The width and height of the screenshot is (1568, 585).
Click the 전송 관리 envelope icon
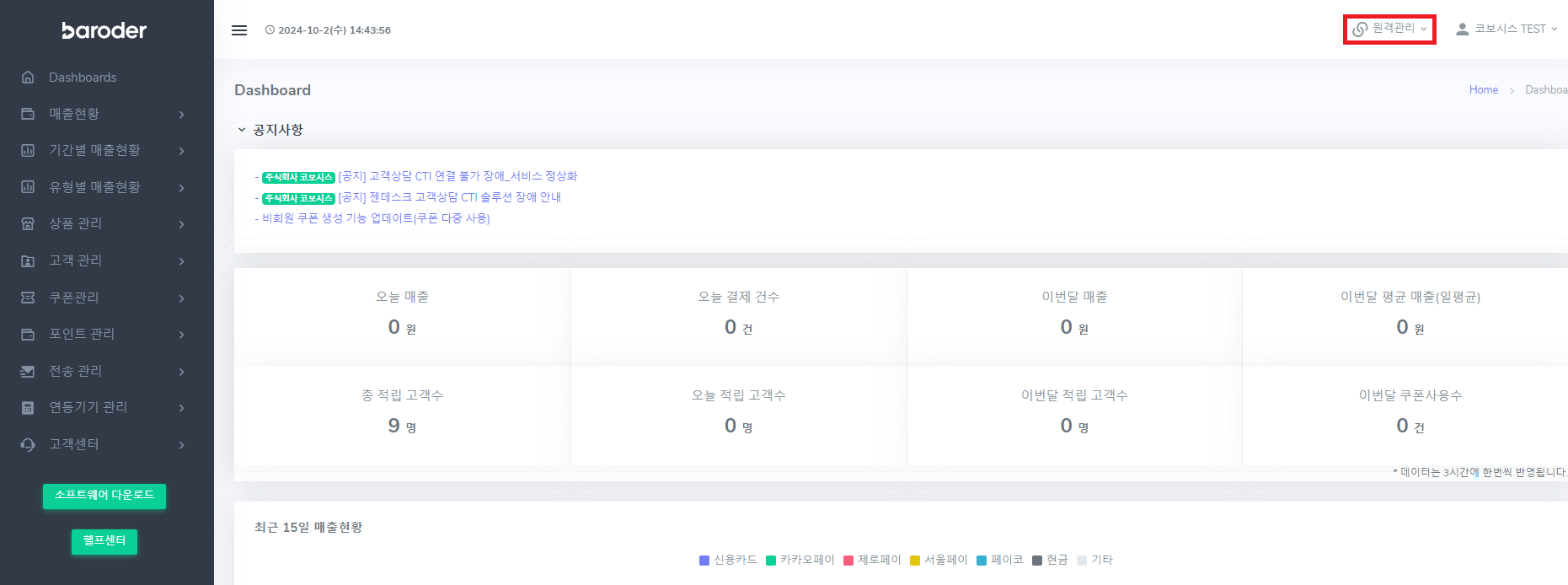(x=28, y=371)
